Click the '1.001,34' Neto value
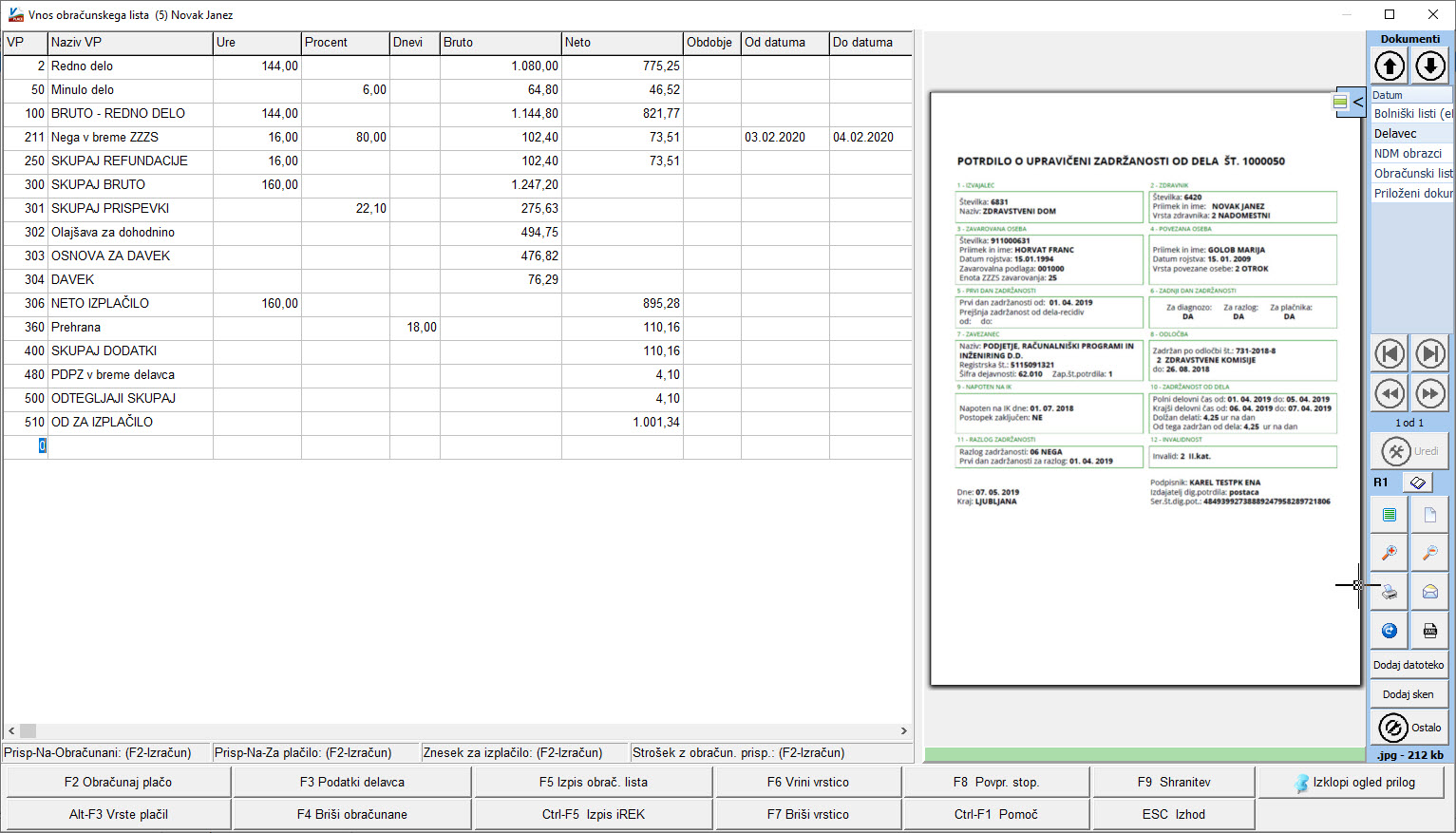The width and height of the screenshot is (1456, 833). pyautogui.click(x=656, y=422)
